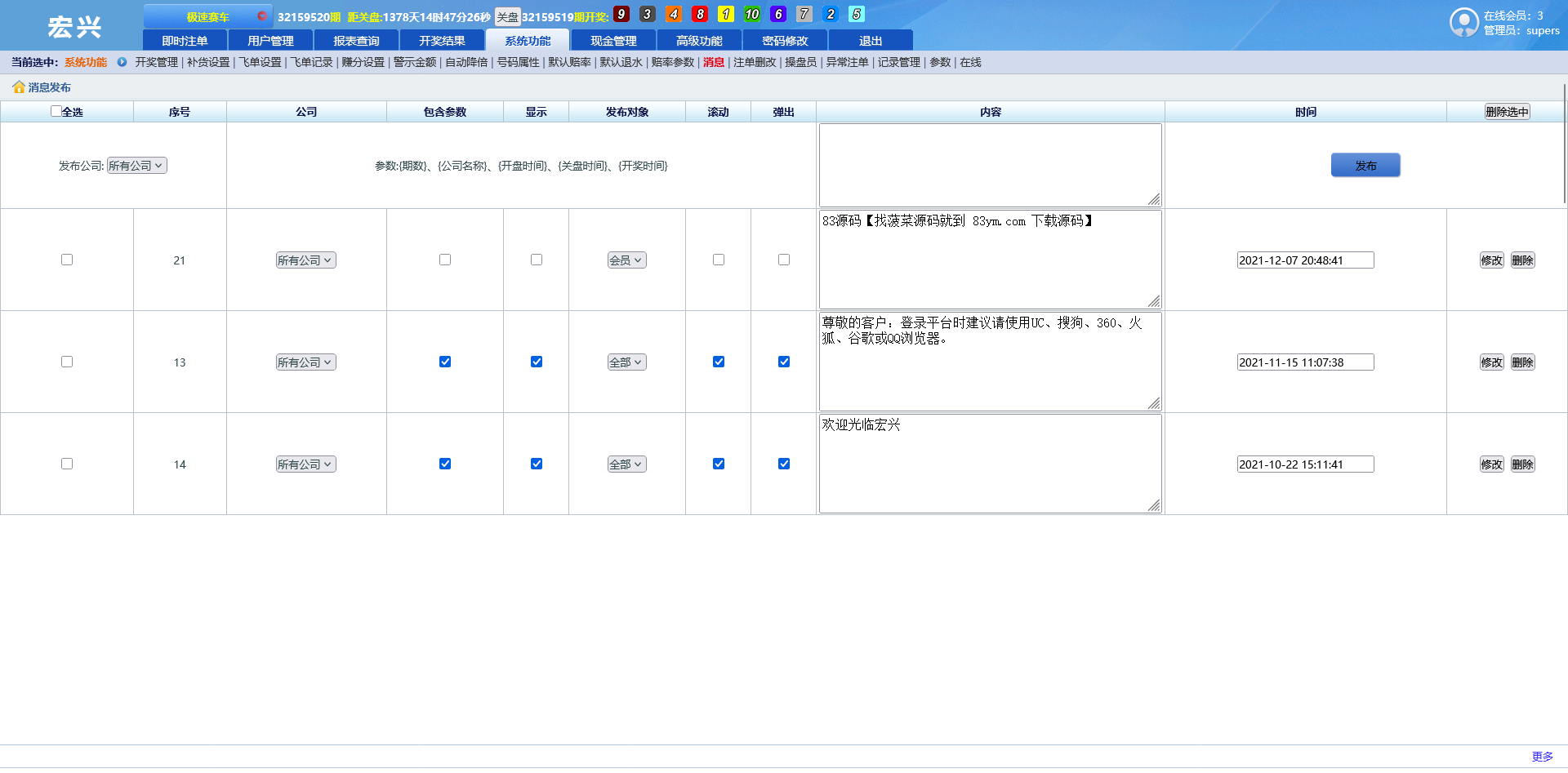Open the 操盘员 submenu link
Screen dimensions: 1568x773
tap(800, 62)
